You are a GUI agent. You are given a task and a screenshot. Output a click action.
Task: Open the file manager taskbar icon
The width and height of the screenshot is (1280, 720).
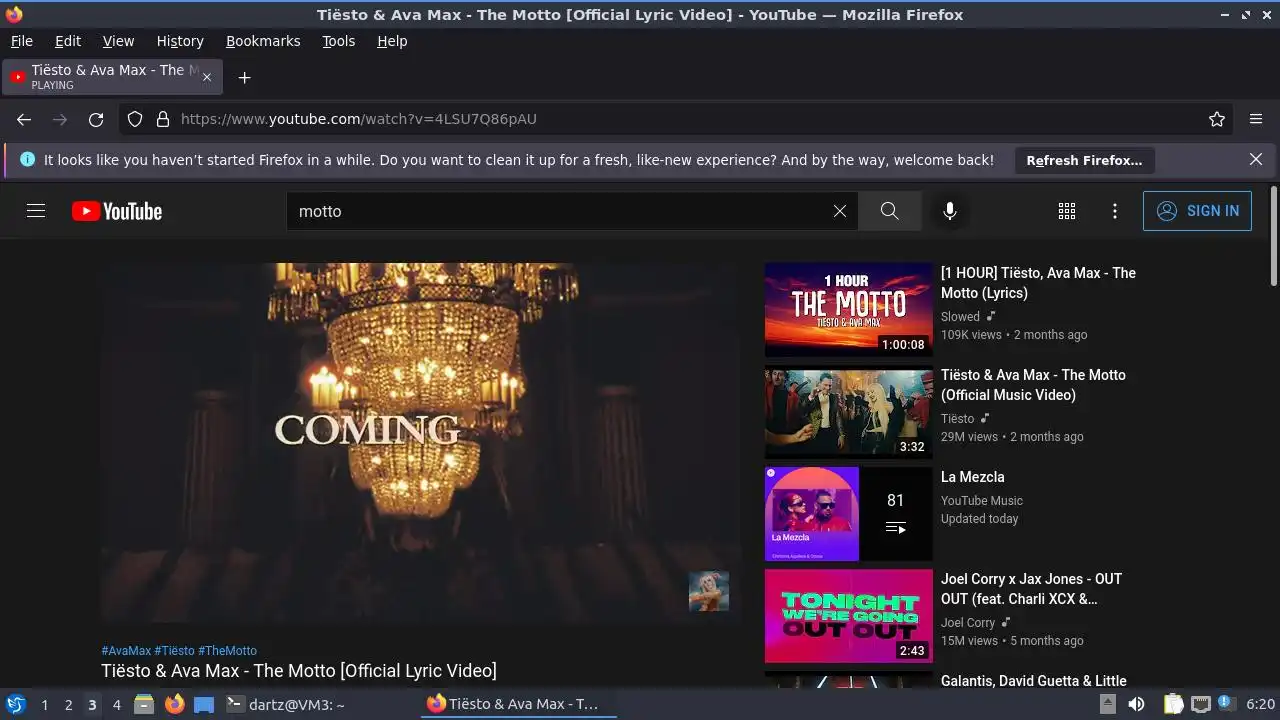click(x=144, y=704)
